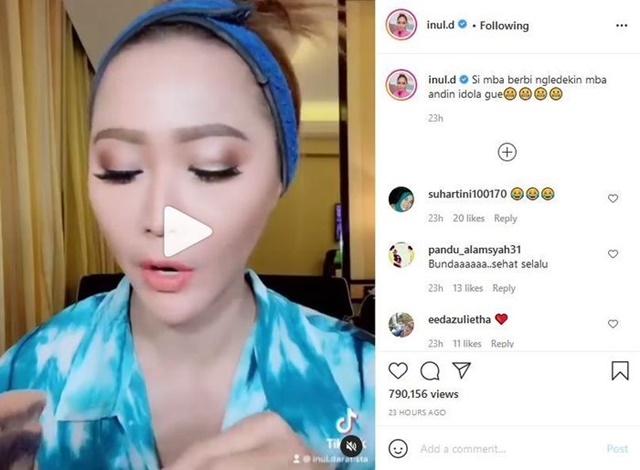Open inul.d profile picture in the header
Image resolution: width=640 pixels, height=470 pixels.
tap(401, 24)
